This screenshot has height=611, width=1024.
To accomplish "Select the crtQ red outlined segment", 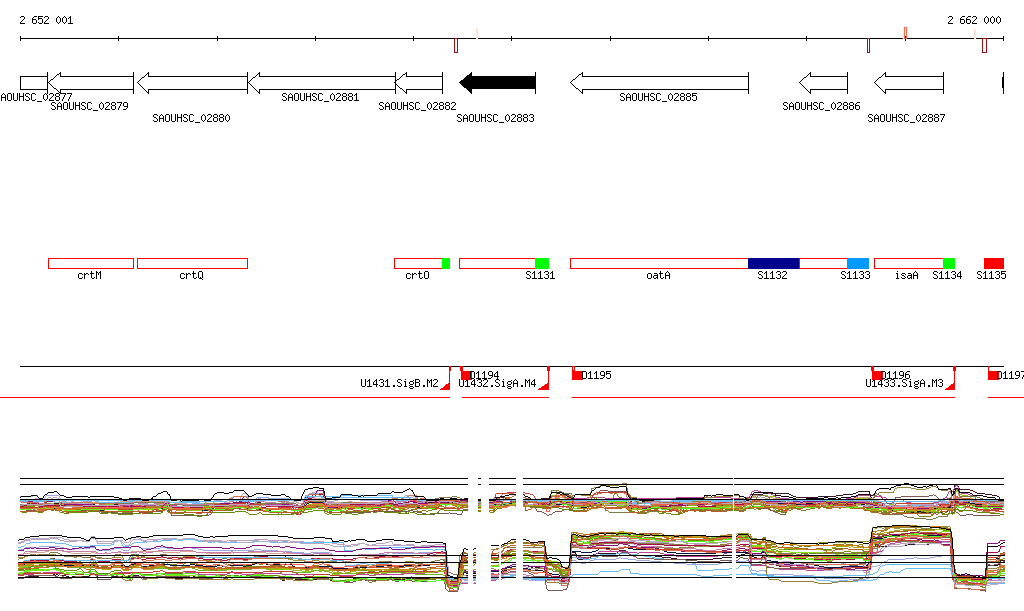I will click(193, 264).
